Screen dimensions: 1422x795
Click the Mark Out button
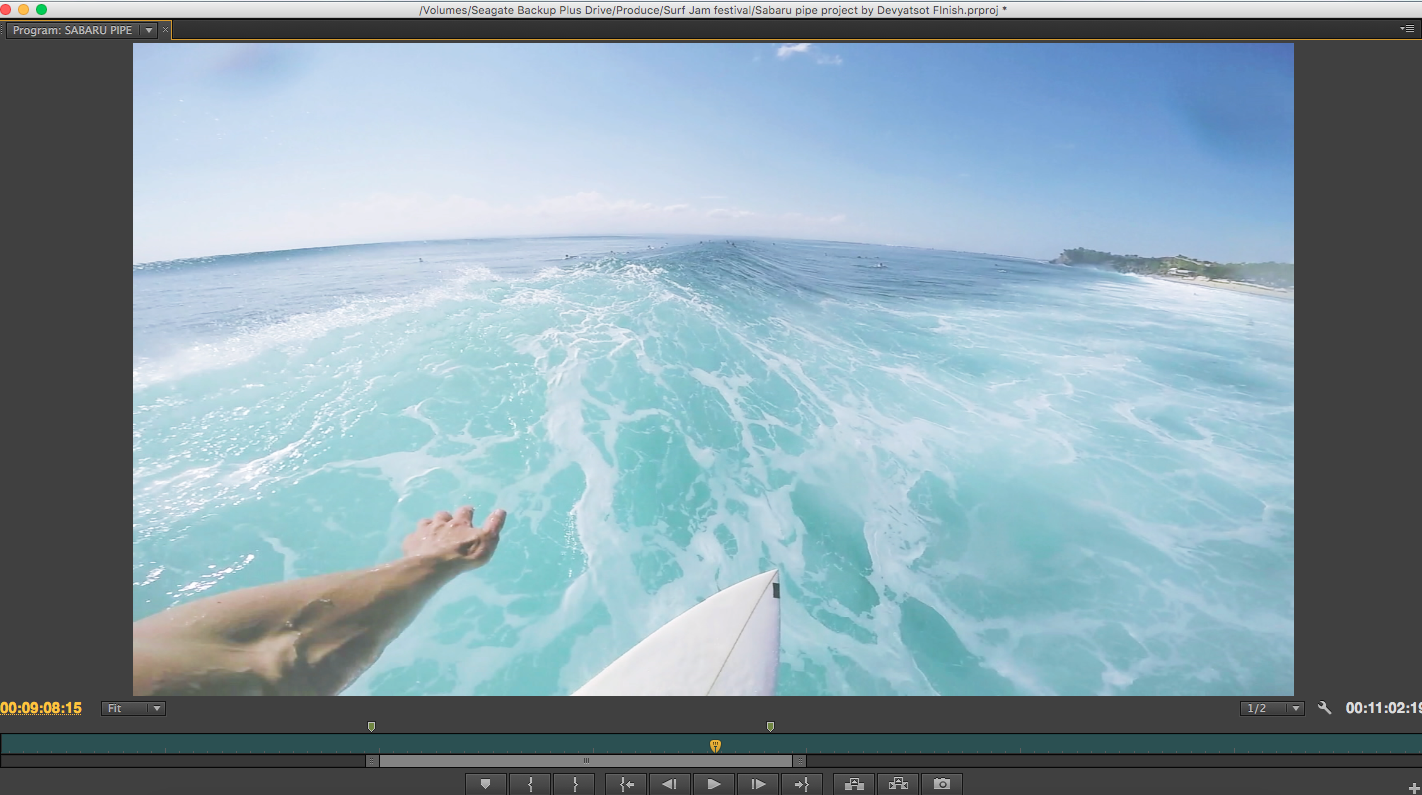pos(574,785)
